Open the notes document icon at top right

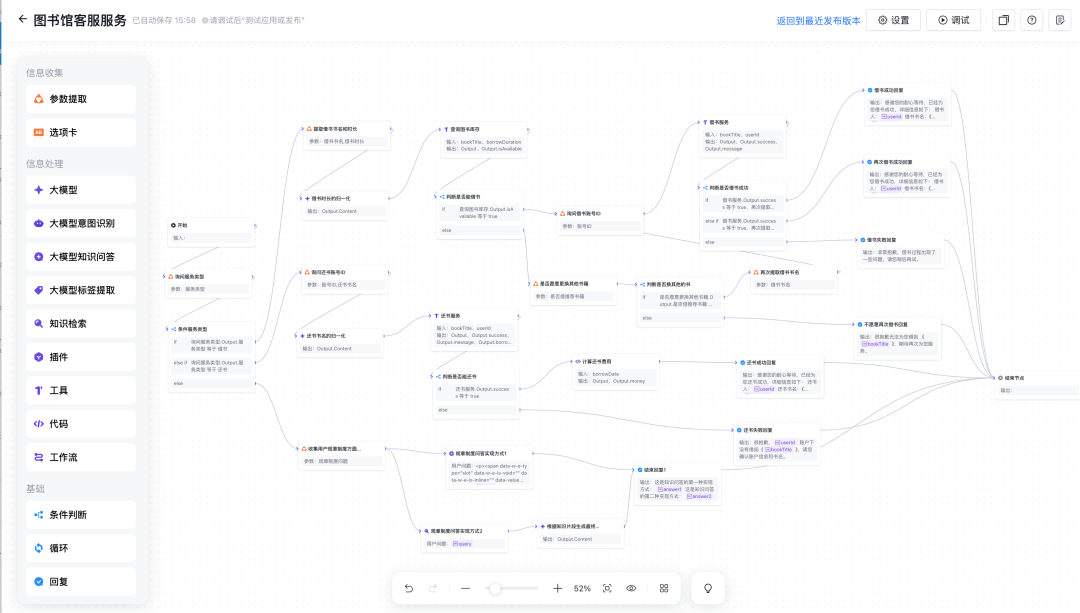(x=1059, y=20)
